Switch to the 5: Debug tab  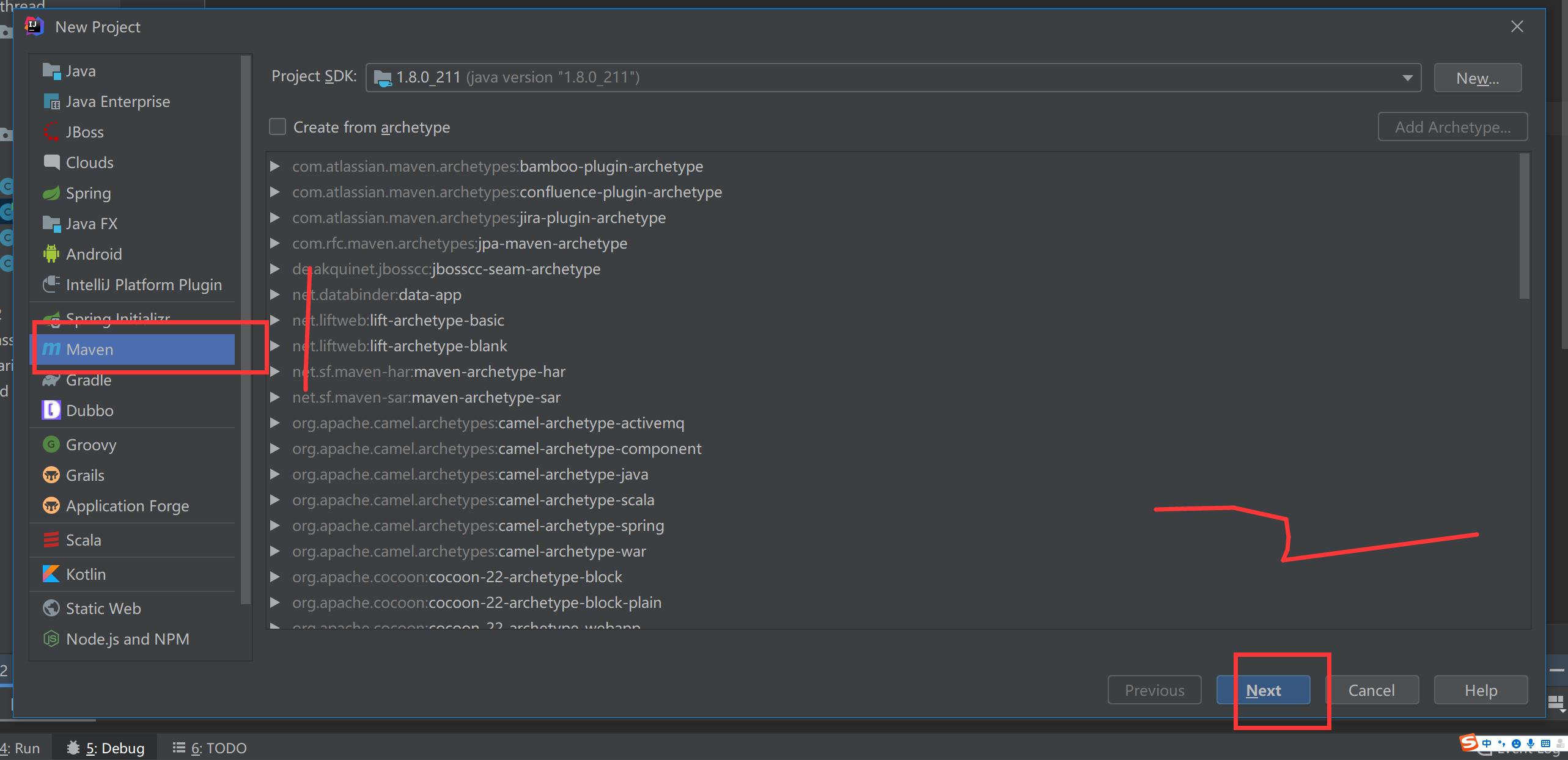coord(105,748)
